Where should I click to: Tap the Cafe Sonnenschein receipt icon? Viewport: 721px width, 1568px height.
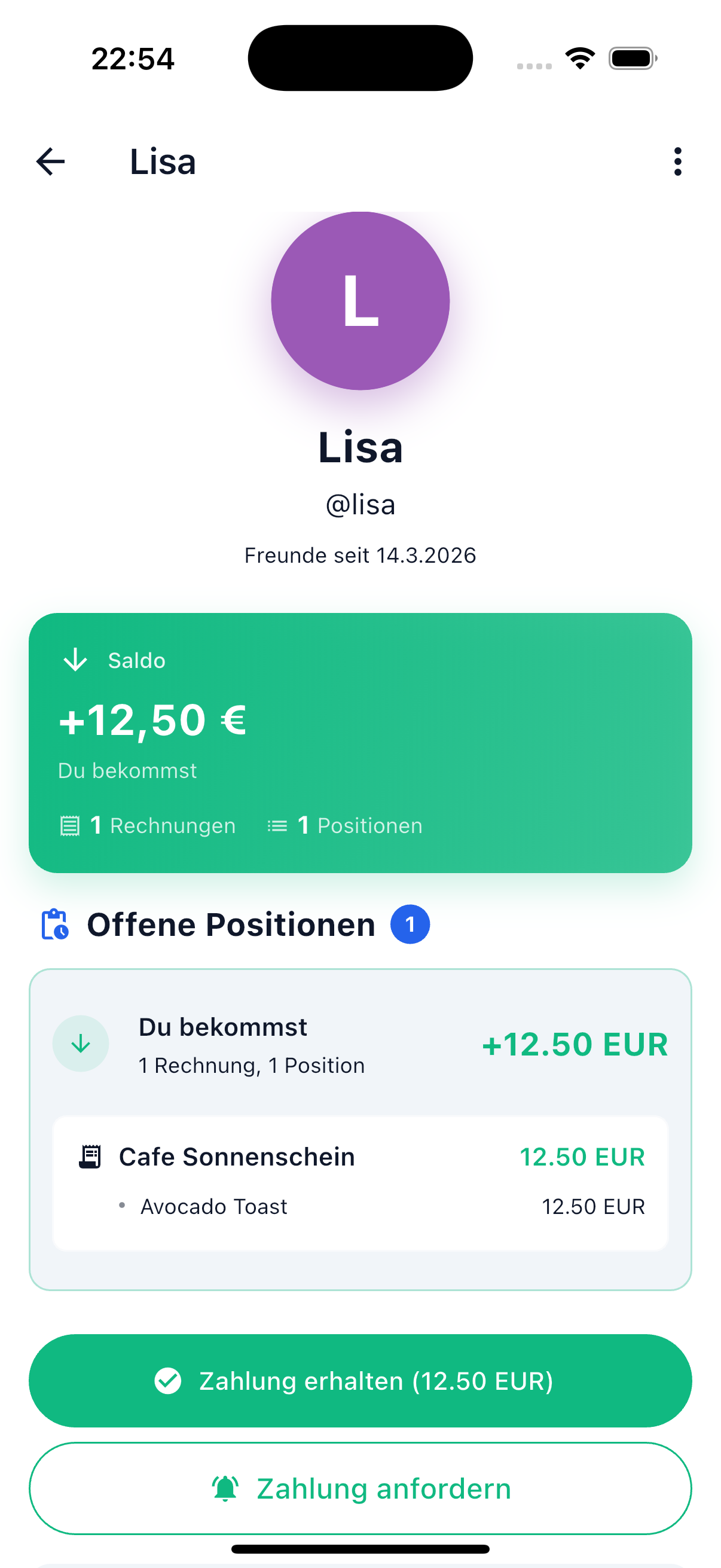point(90,1157)
